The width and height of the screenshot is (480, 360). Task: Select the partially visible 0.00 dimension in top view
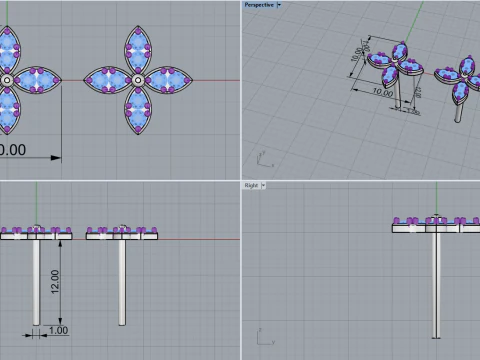pos(13,150)
